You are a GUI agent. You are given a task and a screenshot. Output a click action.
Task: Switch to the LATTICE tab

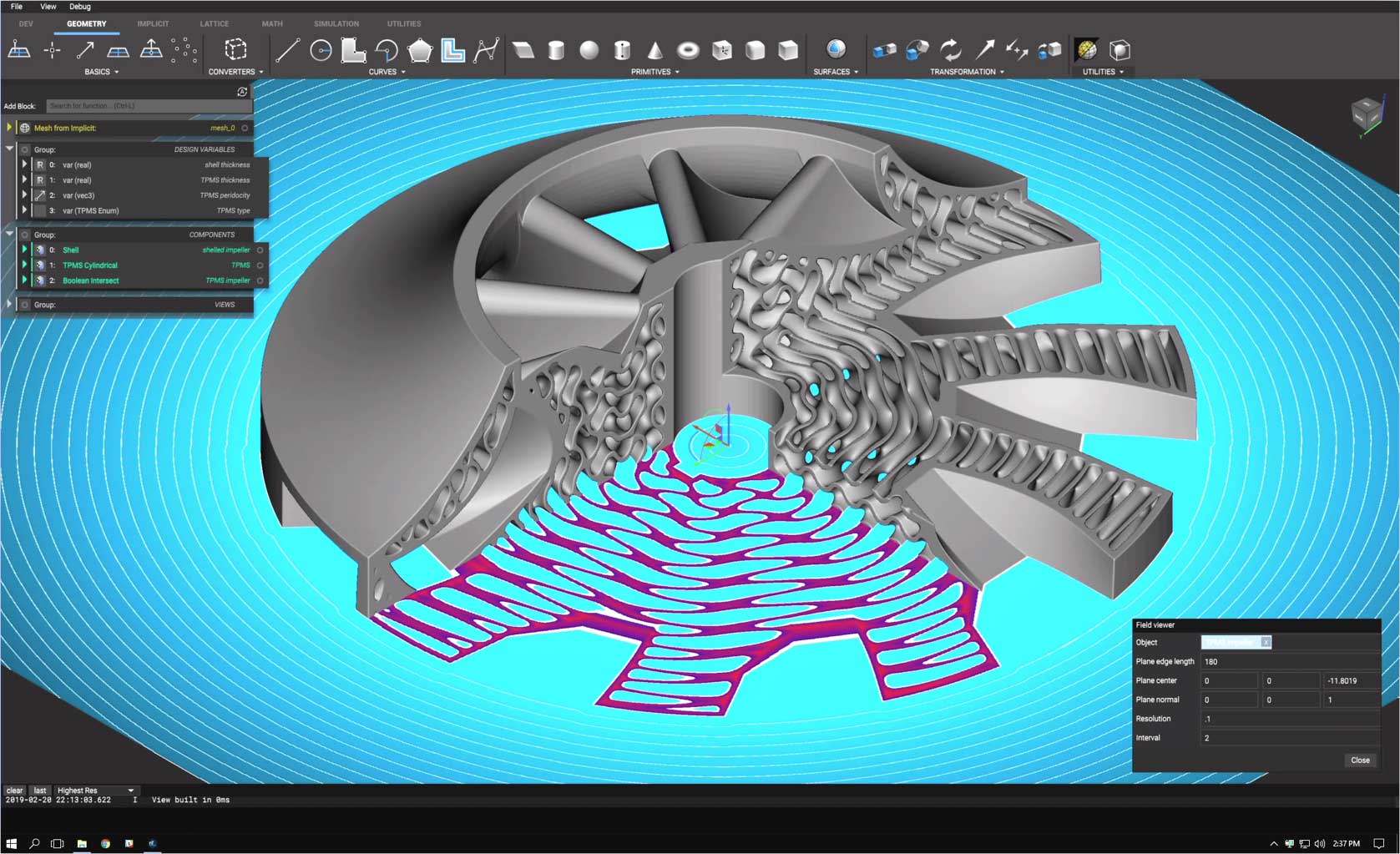coord(215,24)
